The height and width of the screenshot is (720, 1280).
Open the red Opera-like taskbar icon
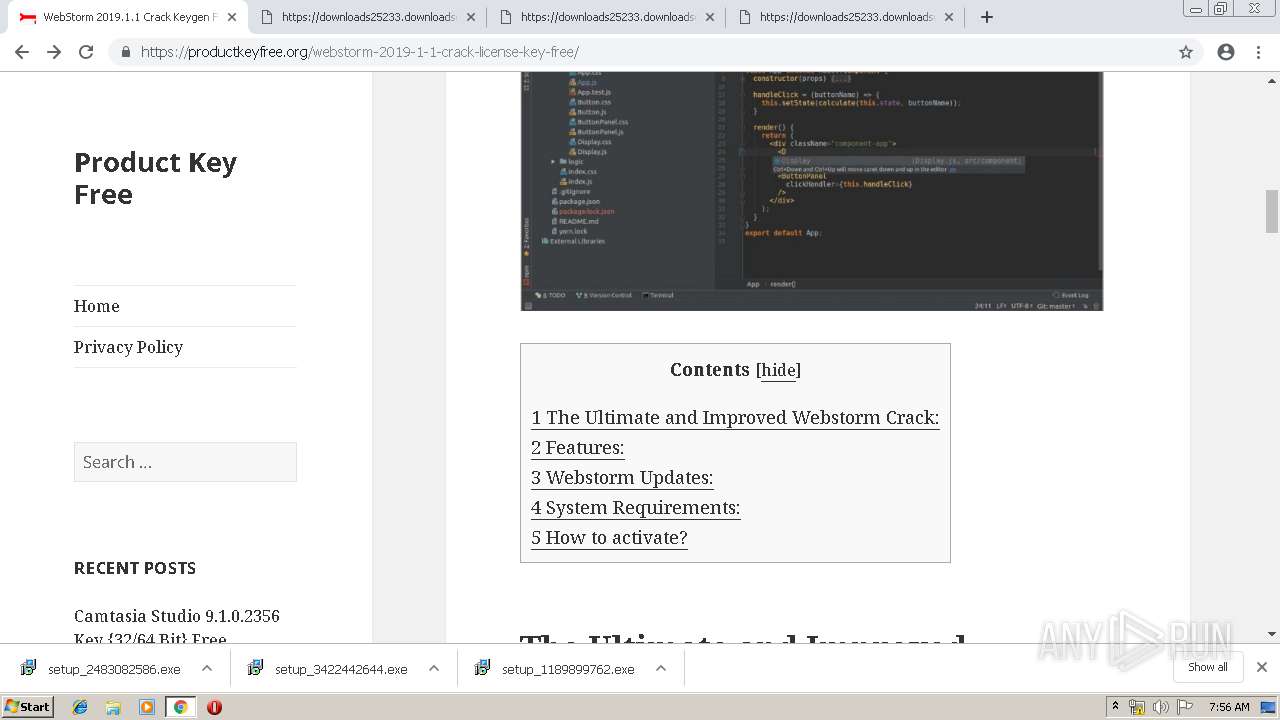[x=214, y=707]
